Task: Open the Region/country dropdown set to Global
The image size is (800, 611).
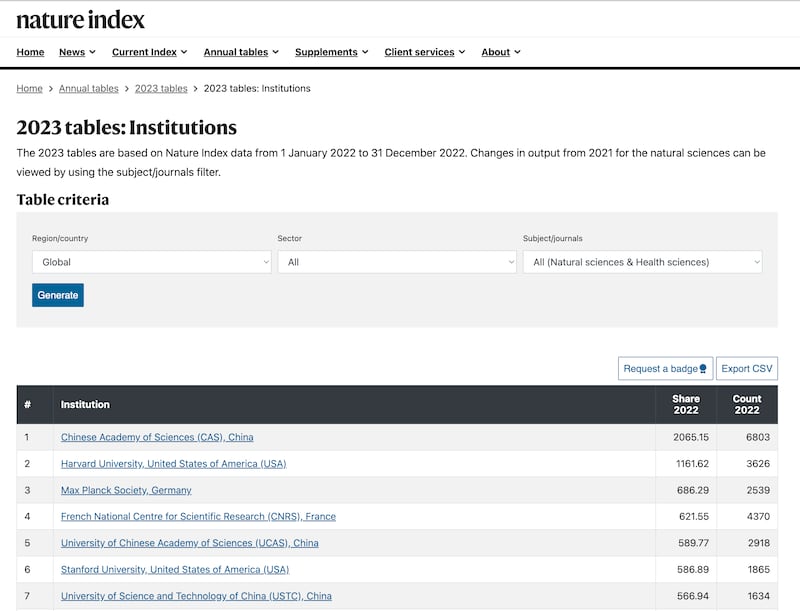Action: [x=152, y=262]
